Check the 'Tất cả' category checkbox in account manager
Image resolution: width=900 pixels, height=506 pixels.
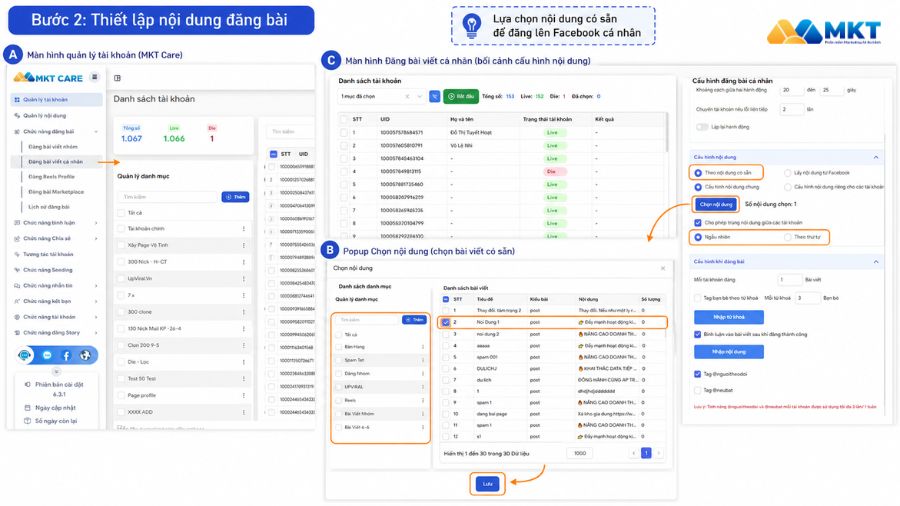click(121, 213)
